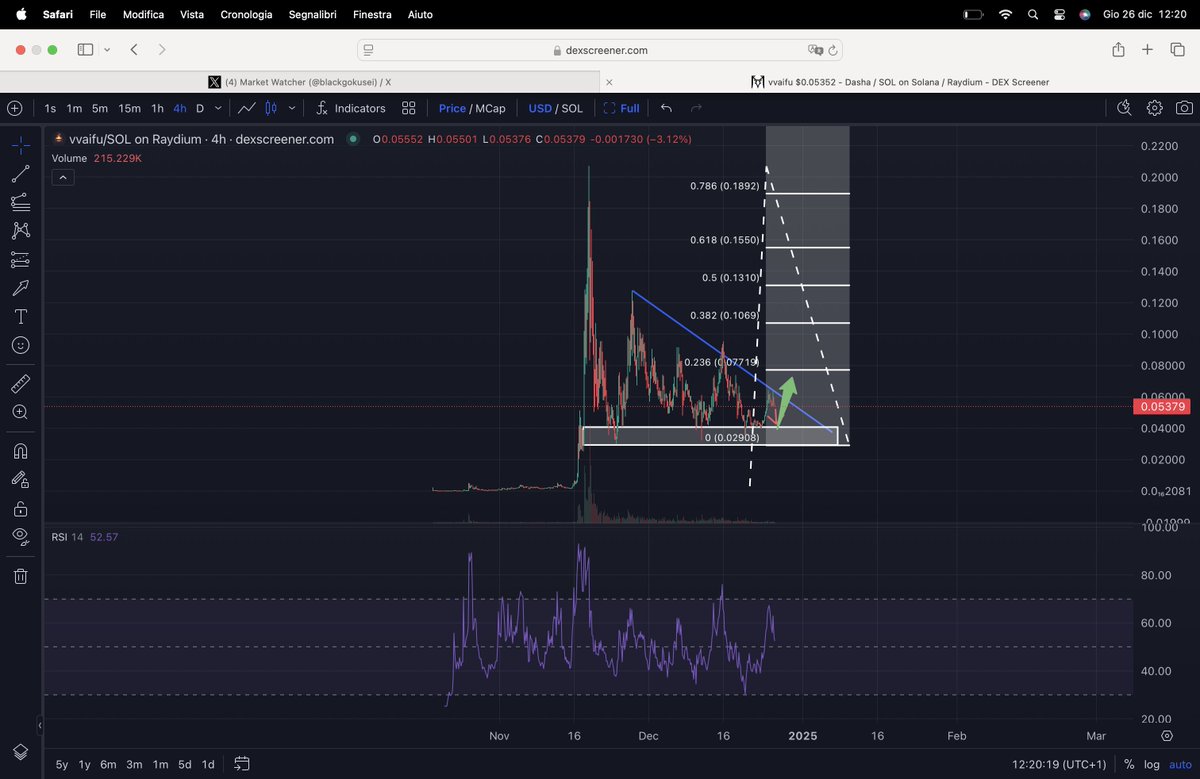
Task: Select the brush drawing tool
Action: [20, 288]
